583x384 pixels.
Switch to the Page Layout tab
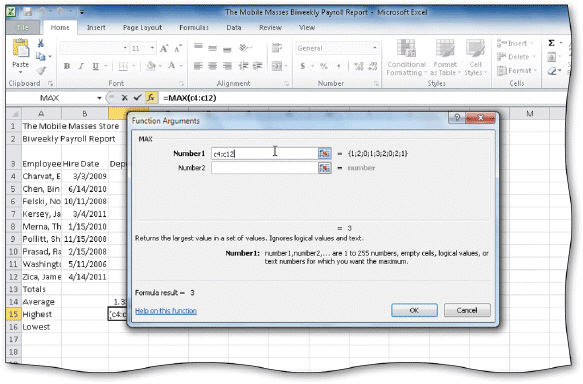tap(142, 28)
